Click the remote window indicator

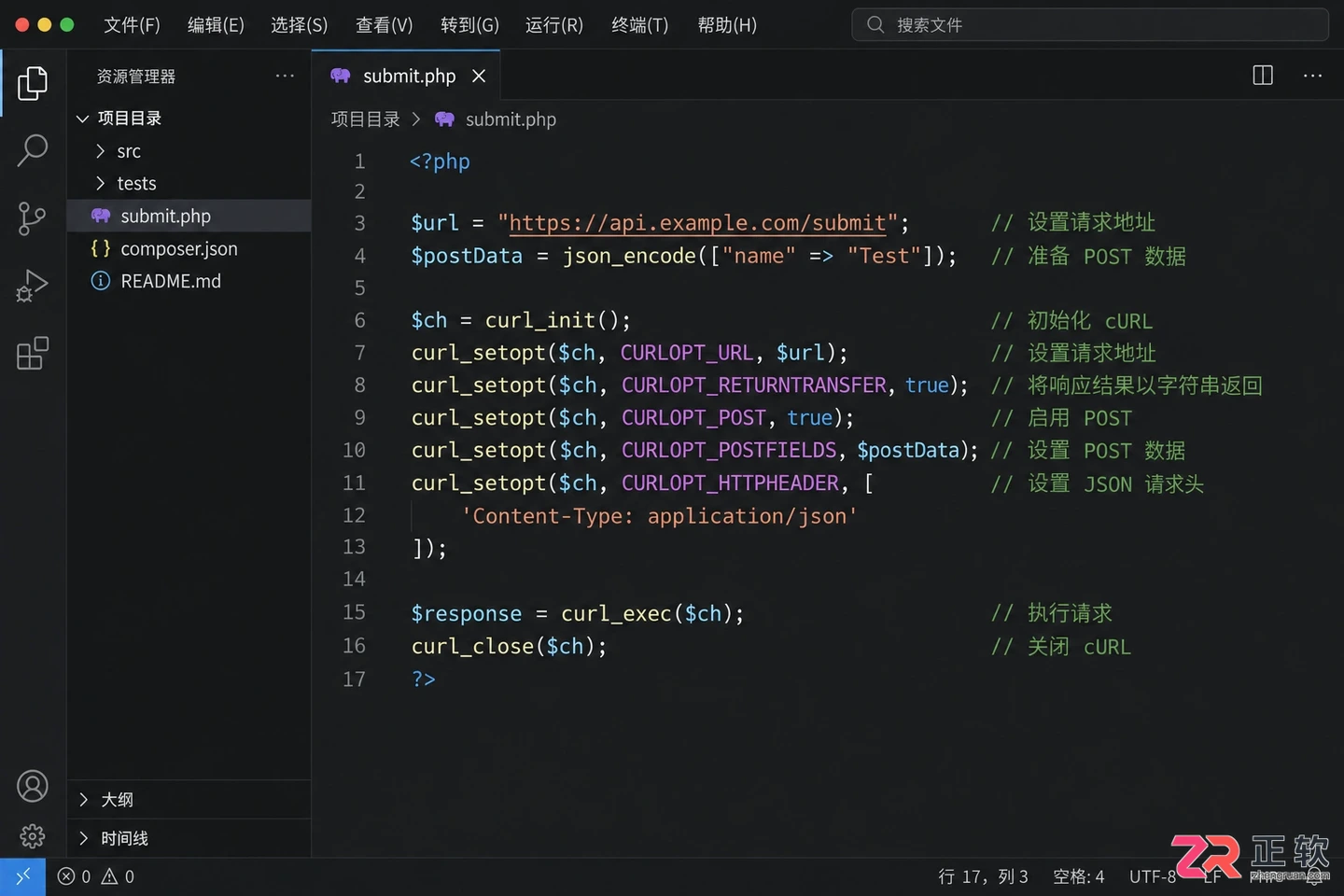pos(22,876)
